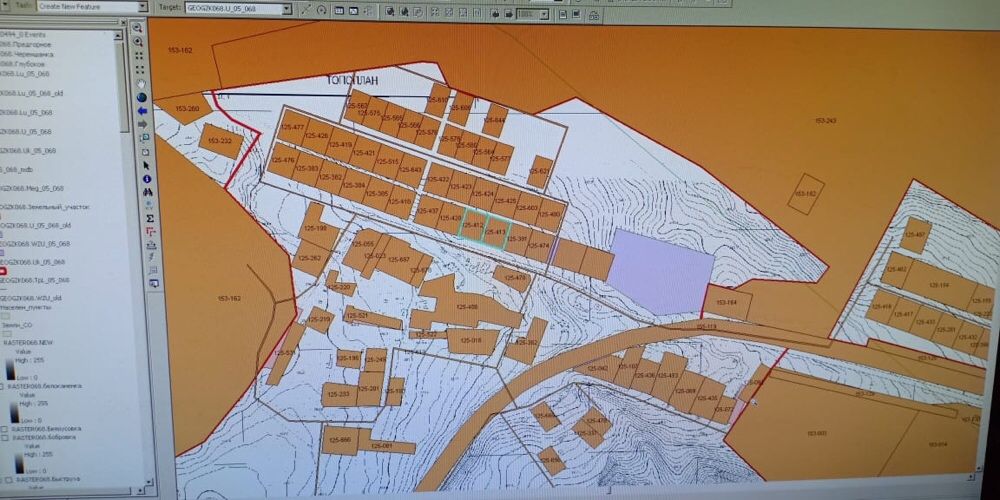Select layer GEOGZK068.Tpl_05_068
Image resolution: width=1000 pixels, height=500 pixels.
tap(35, 281)
